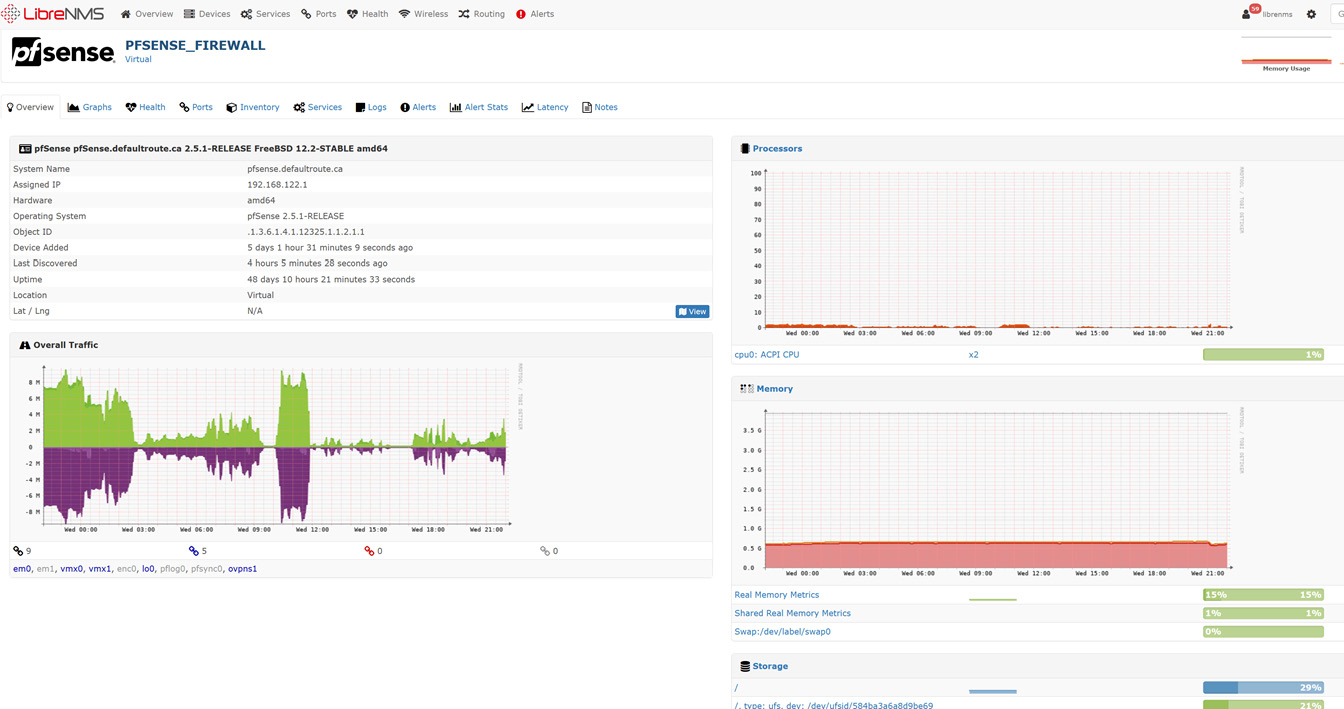Click the Storage panel heading link
Screen dimensions: 1344x709
coord(770,666)
